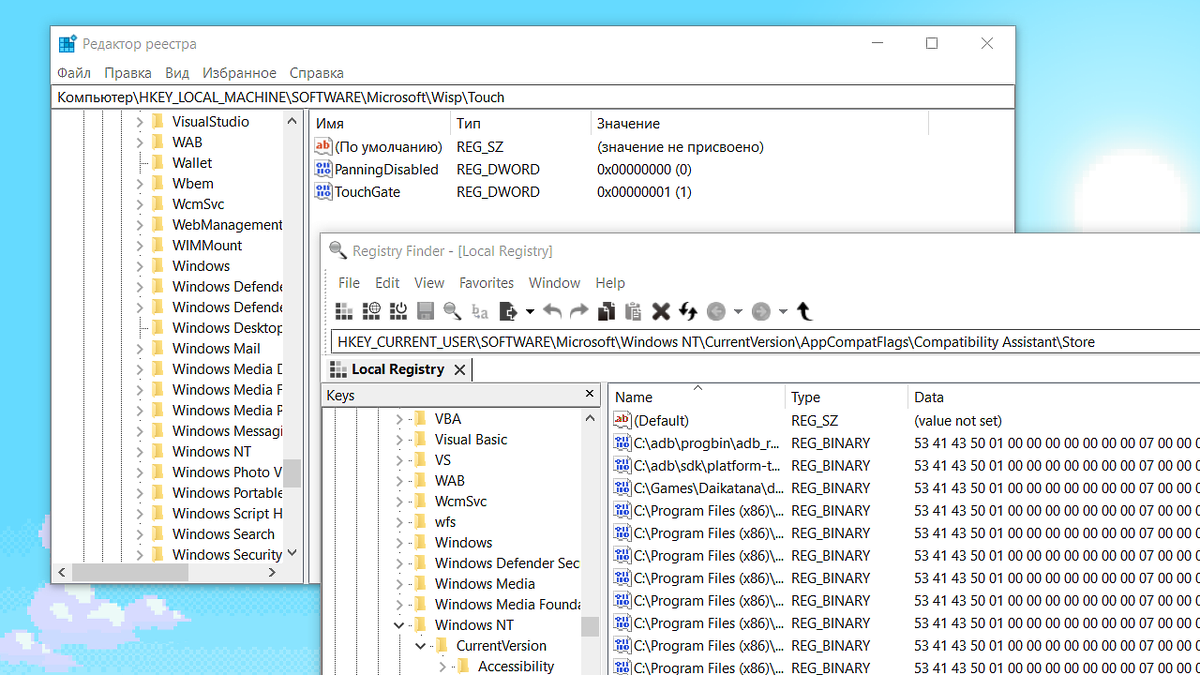Go up one level with up-arrow icon
Viewport: 1200px width, 675px height.
(804, 312)
